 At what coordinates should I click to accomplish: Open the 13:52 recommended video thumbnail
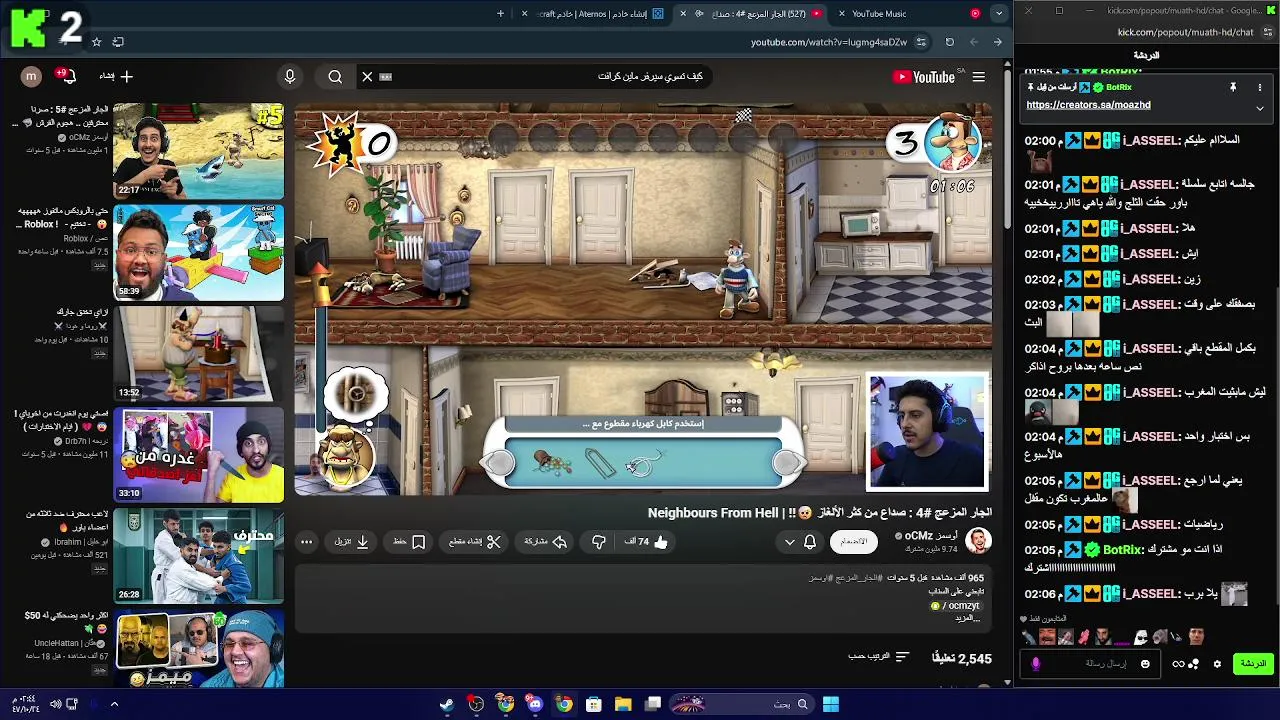(x=198, y=353)
